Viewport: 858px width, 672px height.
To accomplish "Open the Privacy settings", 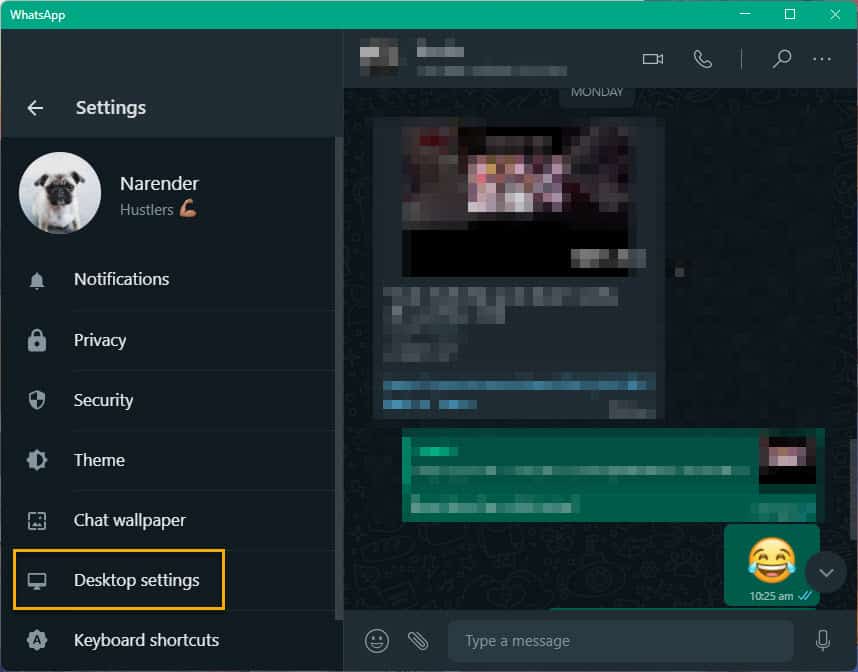I will (167, 340).
